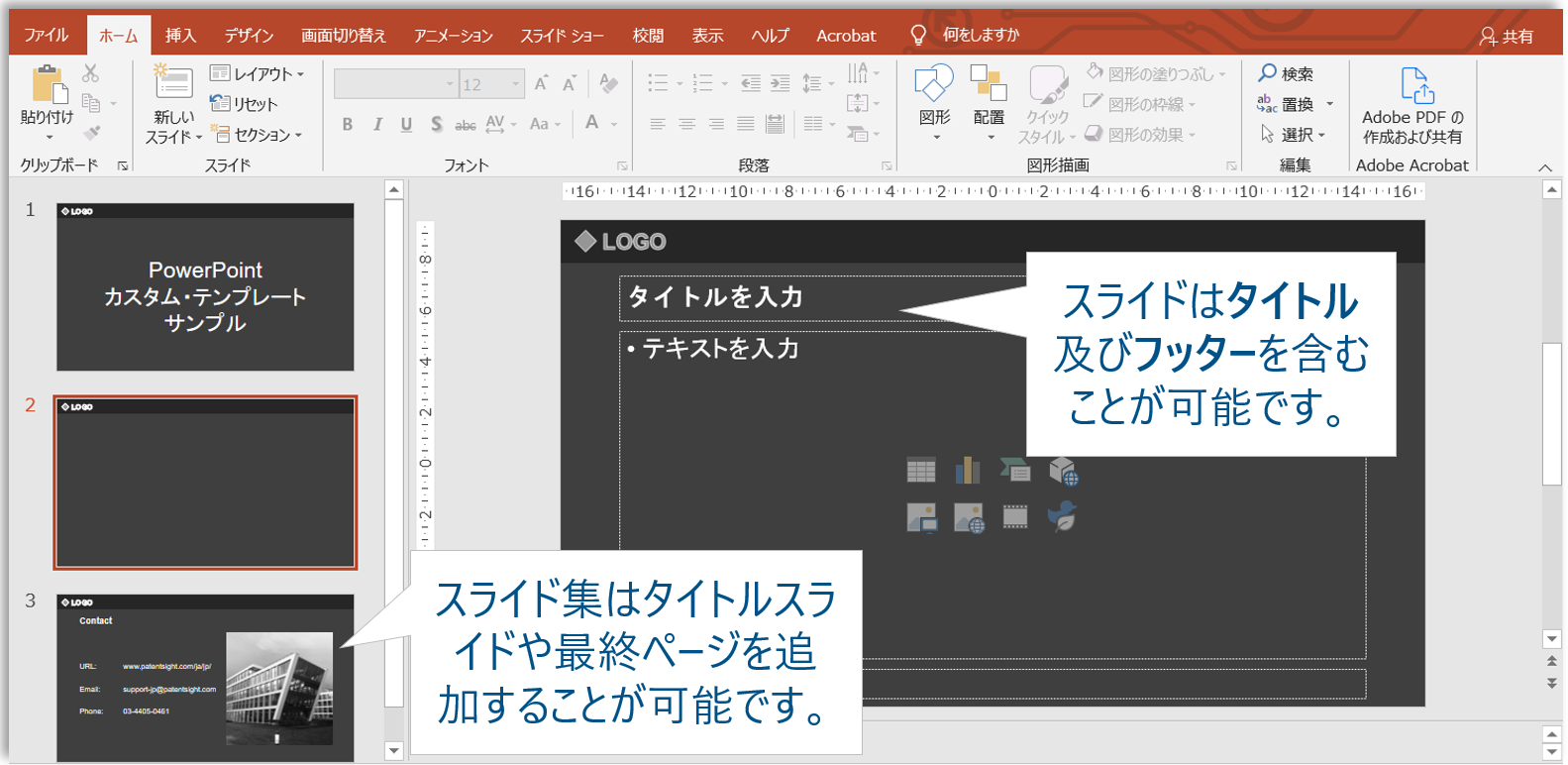This screenshot has height=765, width=1568.
Task: Click the Copy icon in clipboard group
Action: coord(90,102)
